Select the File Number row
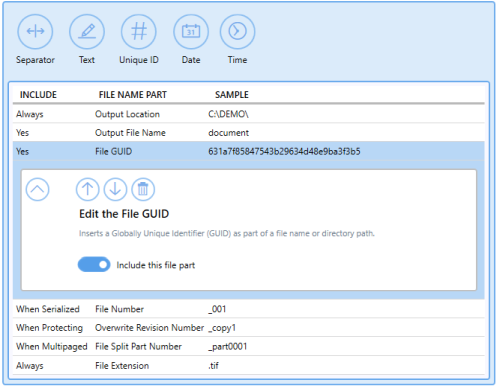Screen dimensions: 497x386 [x=249, y=309]
